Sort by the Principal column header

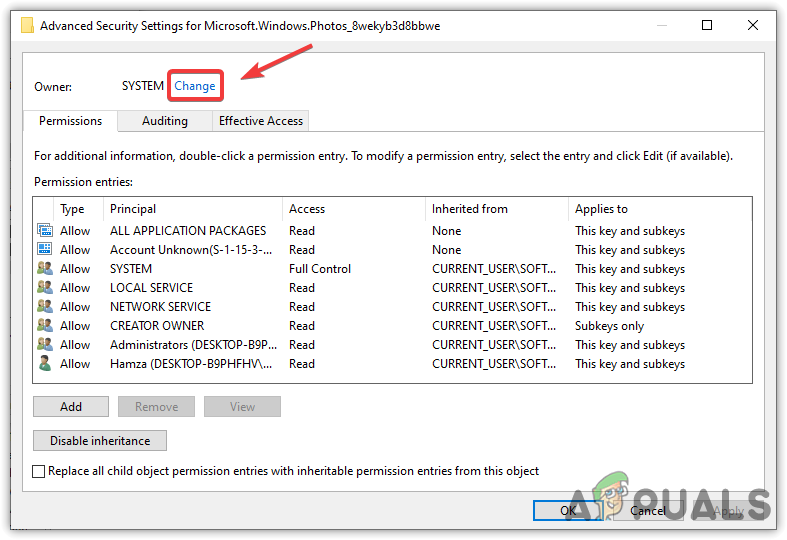pyautogui.click(x=193, y=209)
